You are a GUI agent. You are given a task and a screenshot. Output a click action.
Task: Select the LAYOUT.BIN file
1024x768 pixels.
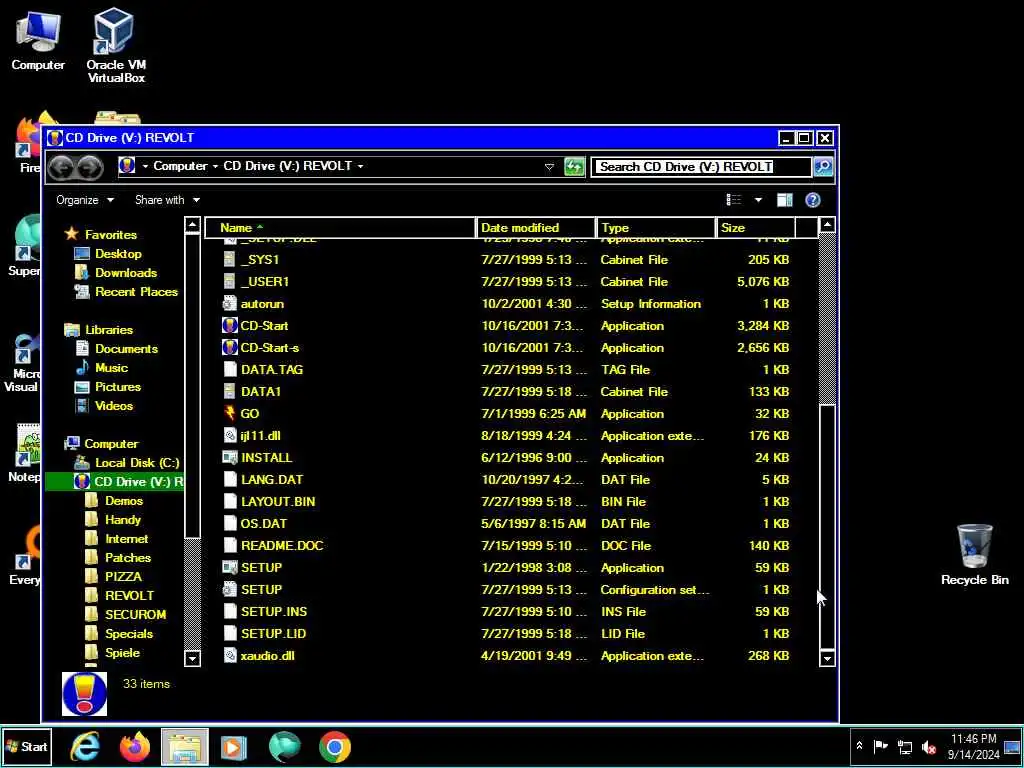pyautogui.click(x=278, y=502)
